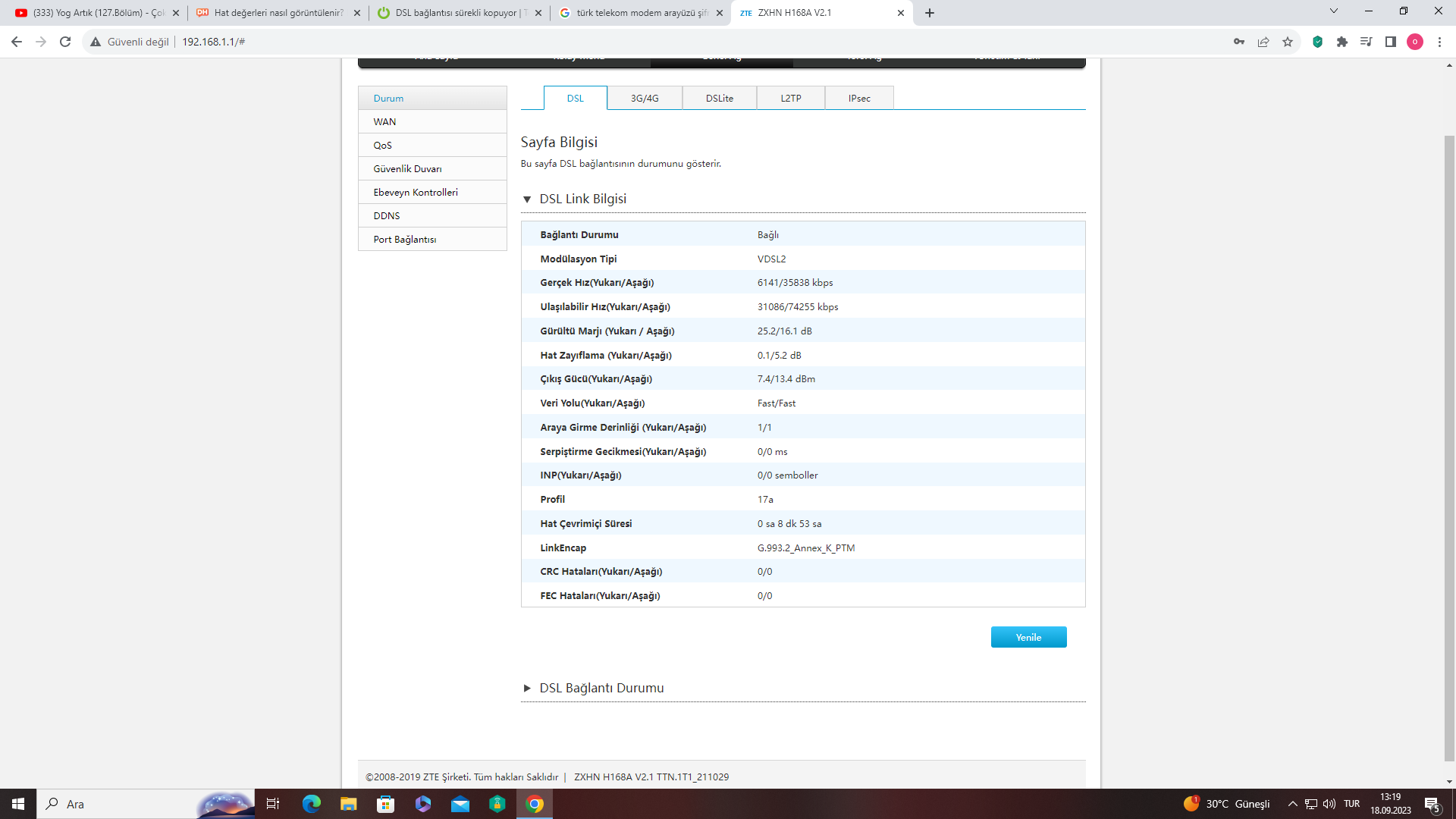
Task: Expand the DSL Bağlantı Durumu section
Action: coord(527,689)
